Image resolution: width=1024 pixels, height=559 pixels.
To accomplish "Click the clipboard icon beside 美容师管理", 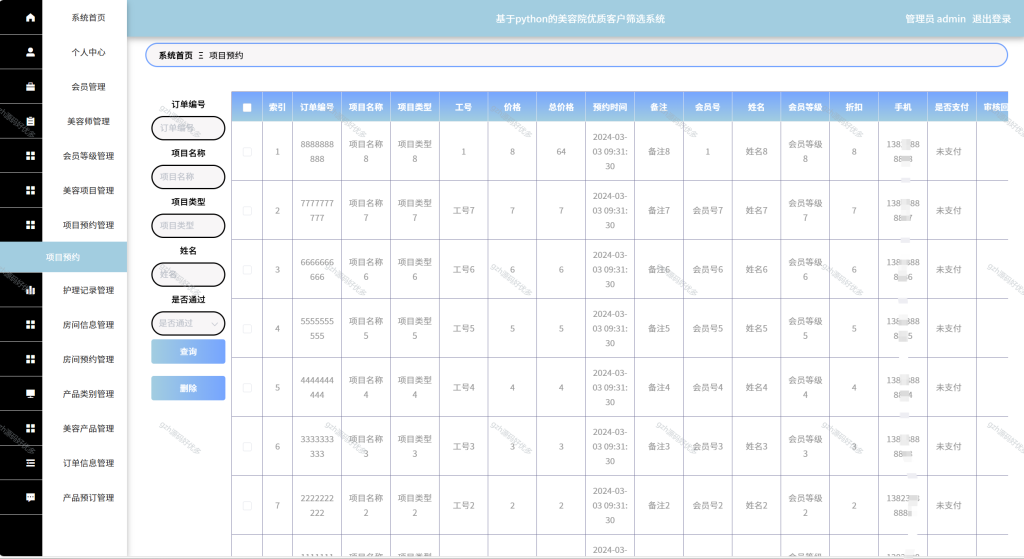I will 30,121.
